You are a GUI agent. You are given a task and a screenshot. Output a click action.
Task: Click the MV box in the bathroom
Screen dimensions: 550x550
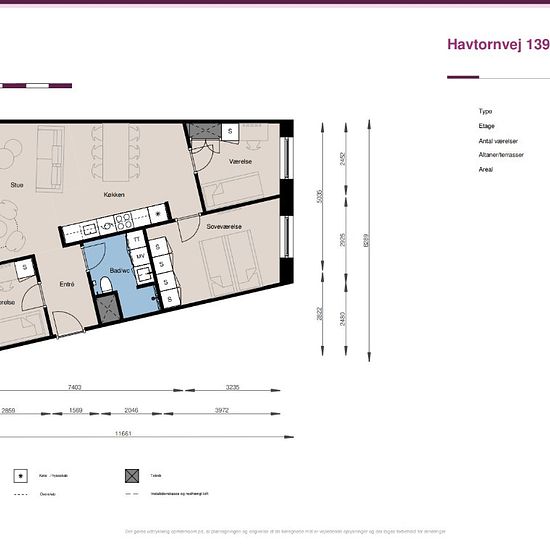tap(140, 256)
